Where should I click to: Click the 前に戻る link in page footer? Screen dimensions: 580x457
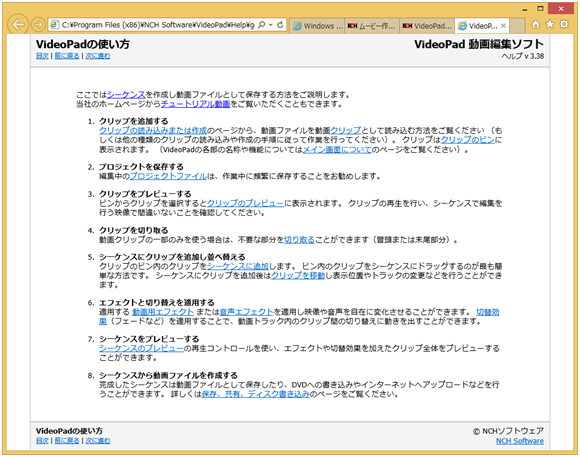(67, 441)
